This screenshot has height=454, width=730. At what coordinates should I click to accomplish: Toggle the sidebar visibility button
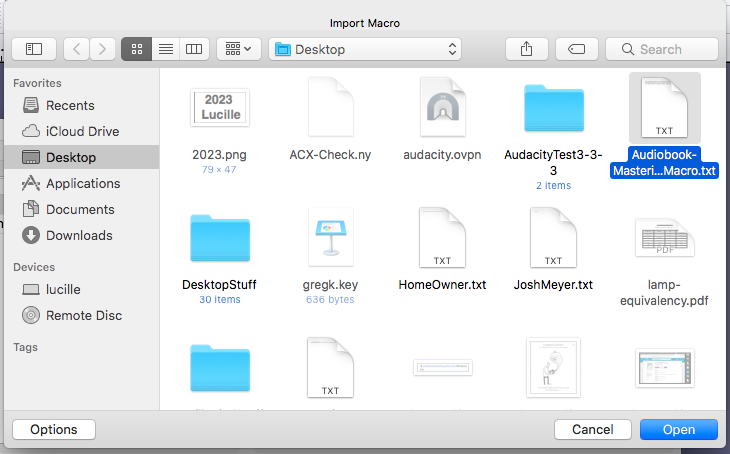point(34,49)
